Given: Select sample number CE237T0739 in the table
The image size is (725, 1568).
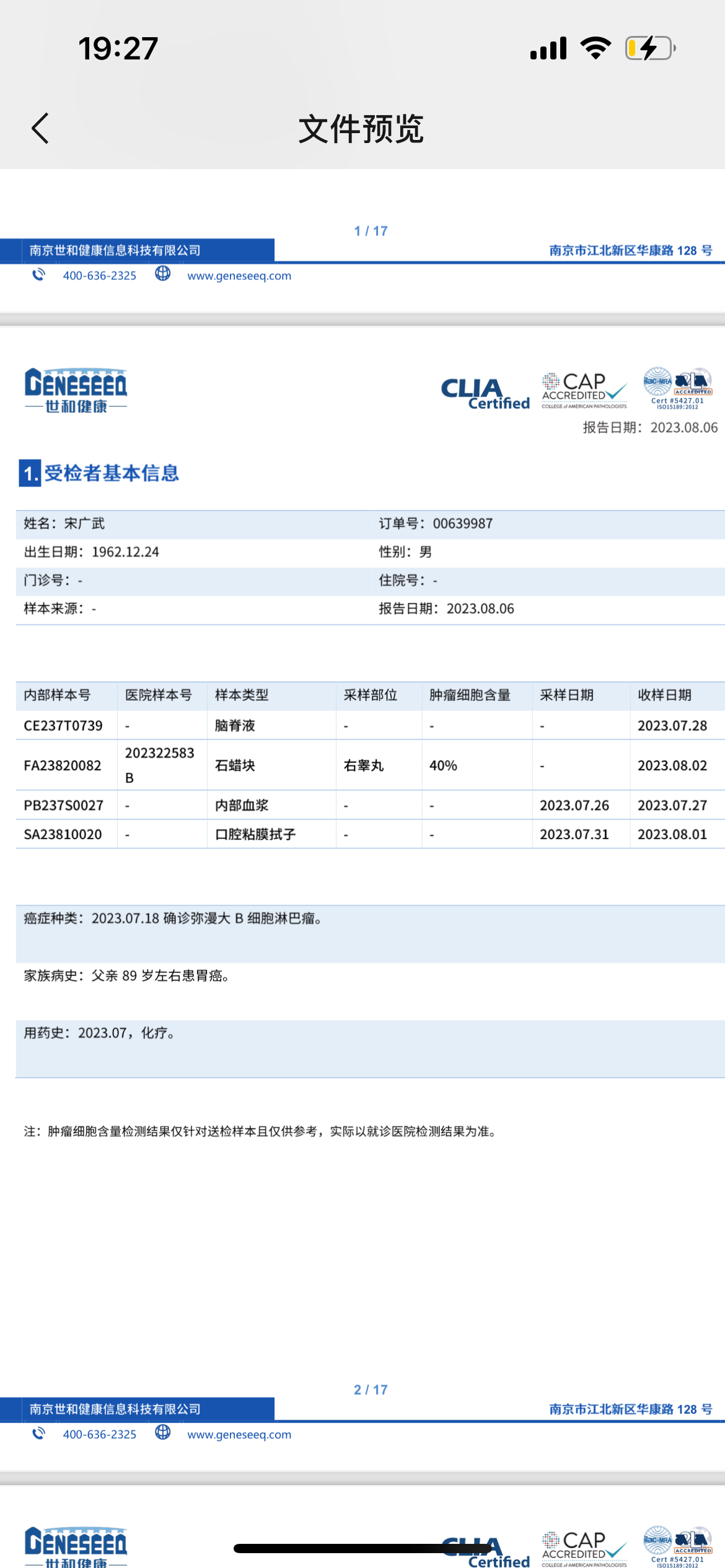Looking at the screenshot, I should [63, 726].
